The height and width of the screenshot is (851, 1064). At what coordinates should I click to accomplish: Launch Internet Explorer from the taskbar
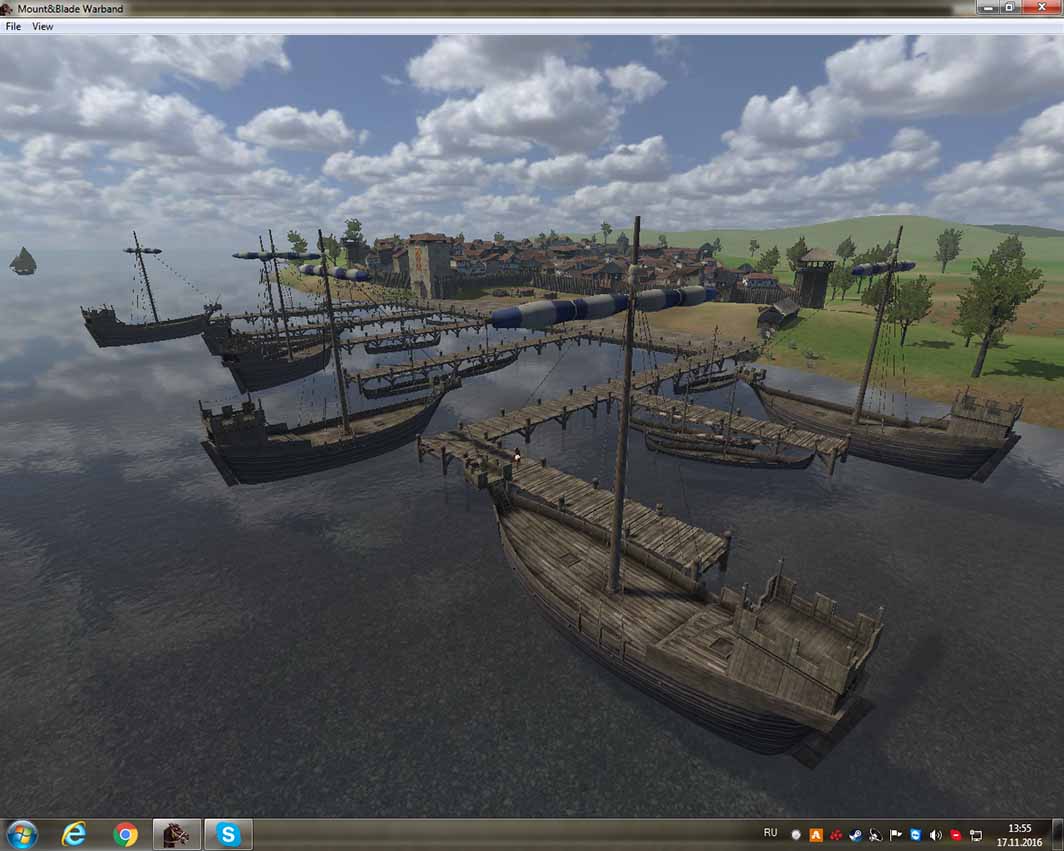coord(74,834)
